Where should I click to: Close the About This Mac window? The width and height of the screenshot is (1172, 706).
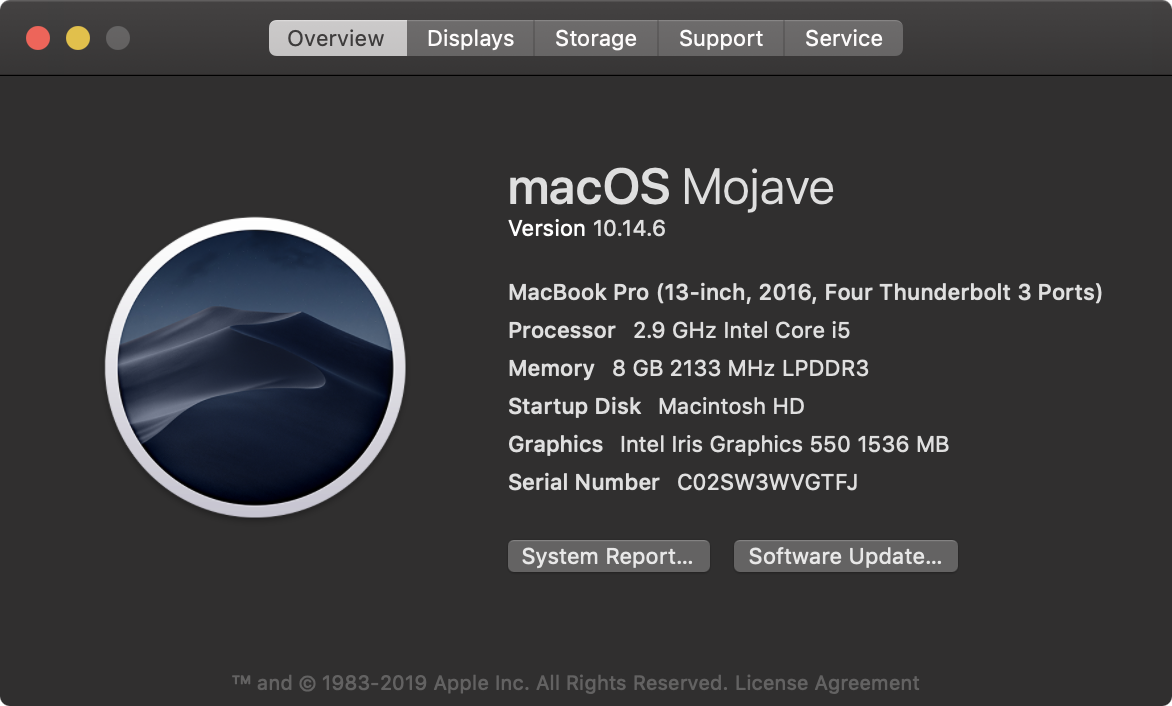coord(38,38)
